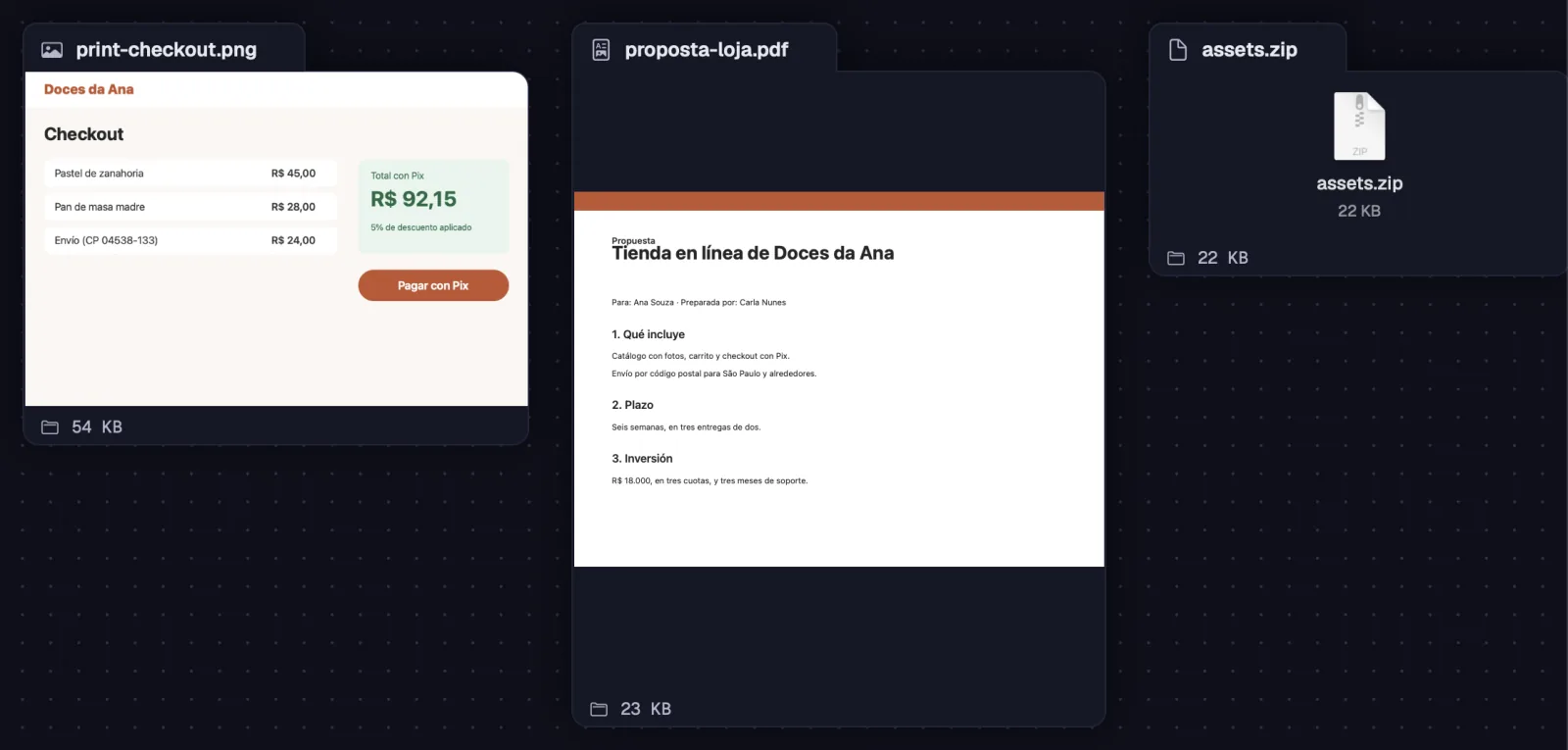Click the Envío por código postal line
Image resolution: width=1568 pixels, height=750 pixels.
coord(714,374)
